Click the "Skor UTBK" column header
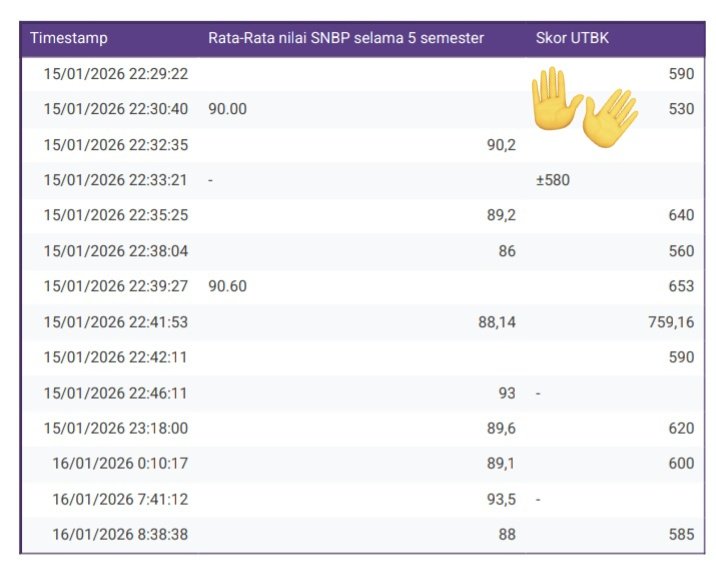The height and width of the screenshot is (579, 716). [572, 38]
